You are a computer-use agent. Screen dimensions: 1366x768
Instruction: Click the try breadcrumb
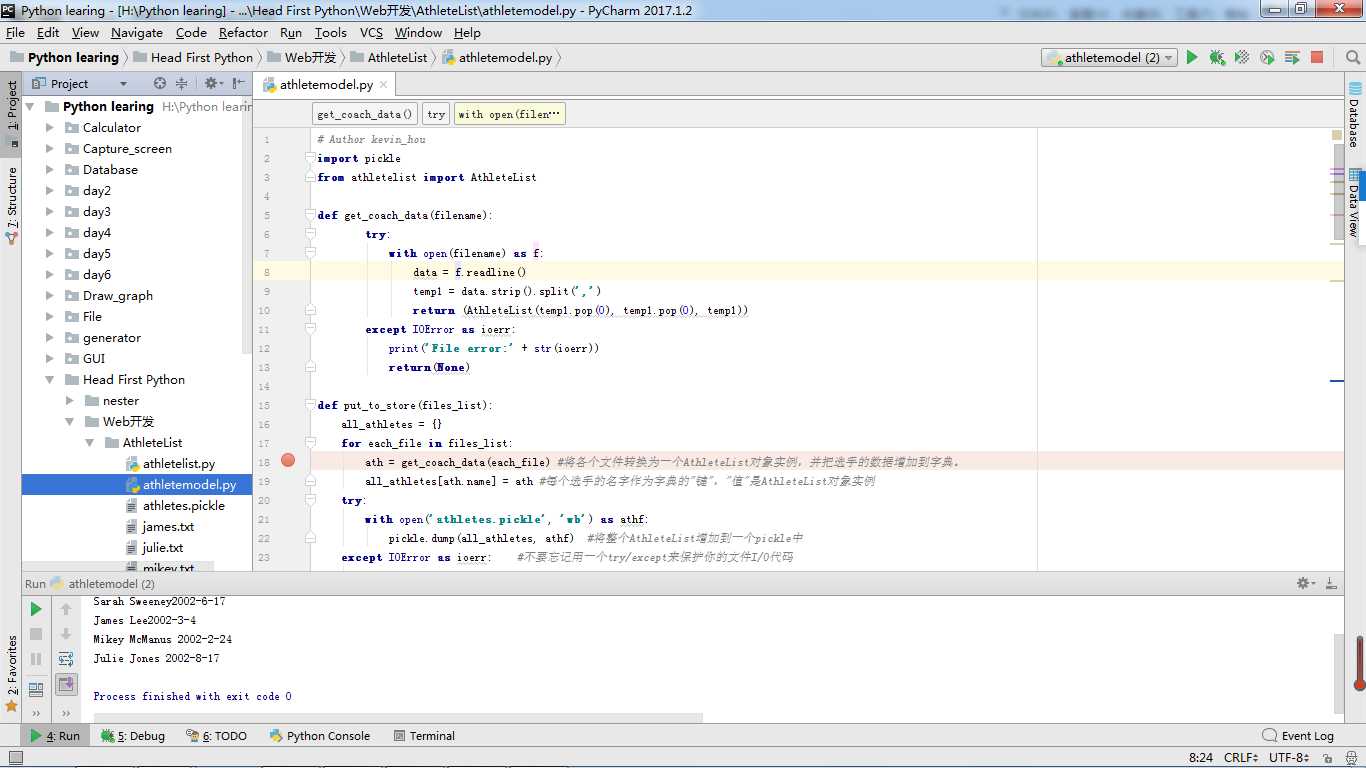click(x=436, y=114)
